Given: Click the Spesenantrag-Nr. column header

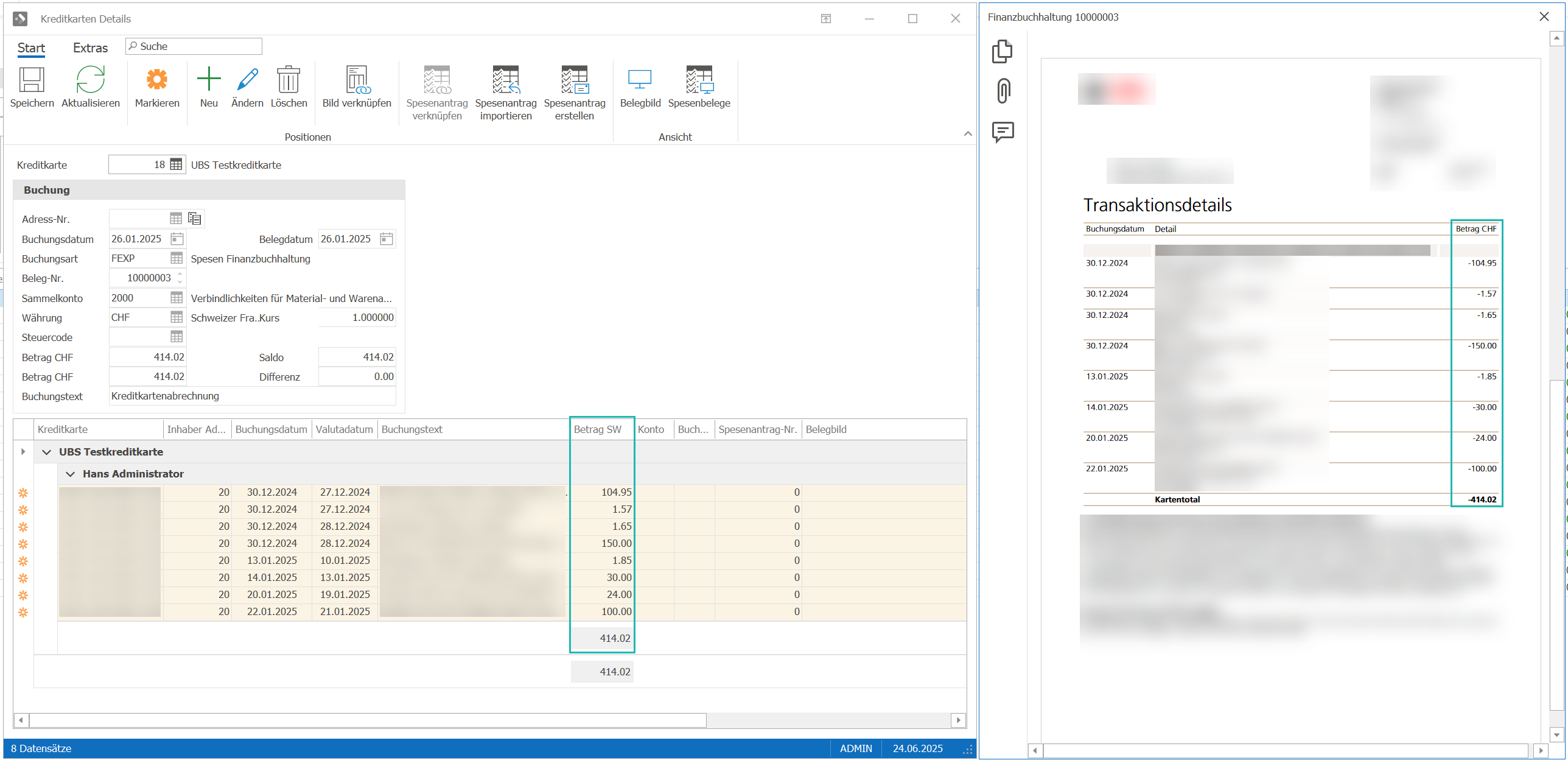Looking at the screenshot, I should pyautogui.click(x=758, y=429).
